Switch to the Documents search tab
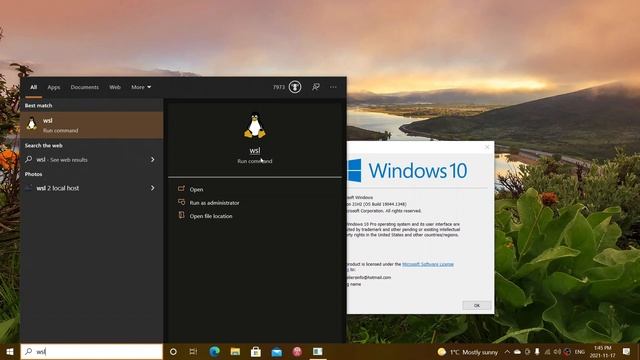Viewport: 640px width, 360px height. coord(84,87)
